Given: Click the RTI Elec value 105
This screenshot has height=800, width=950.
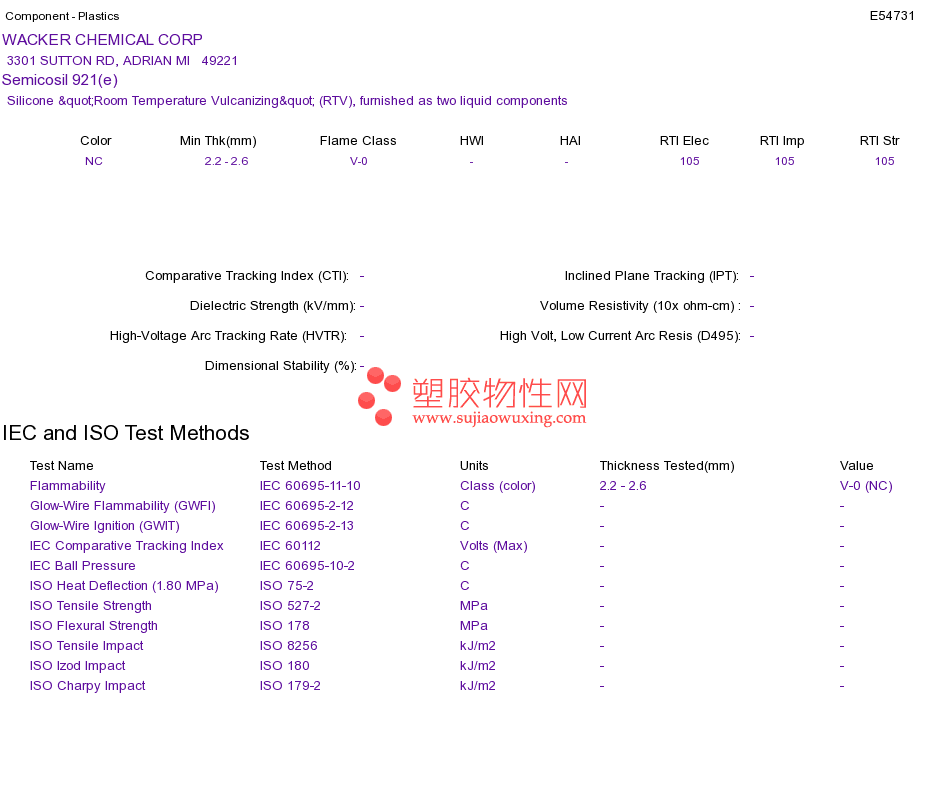Looking at the screenshot, I should coord(689,161).
